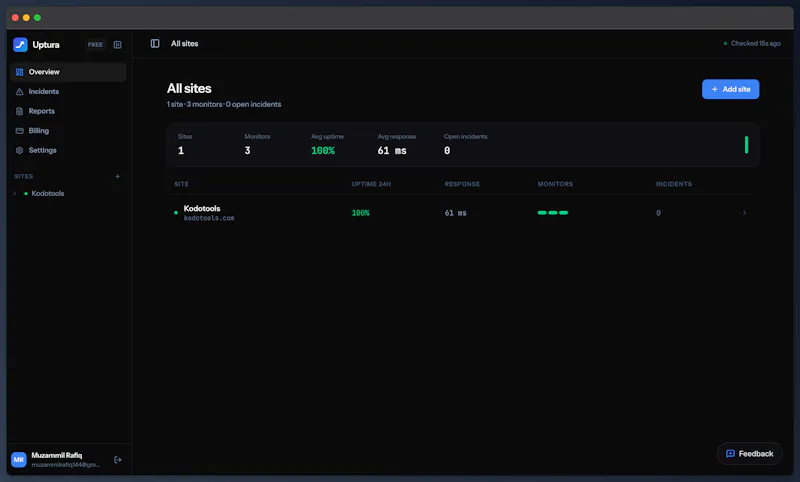Expand Kodotools tree item chevron in sidebar

tap(15, 194)
